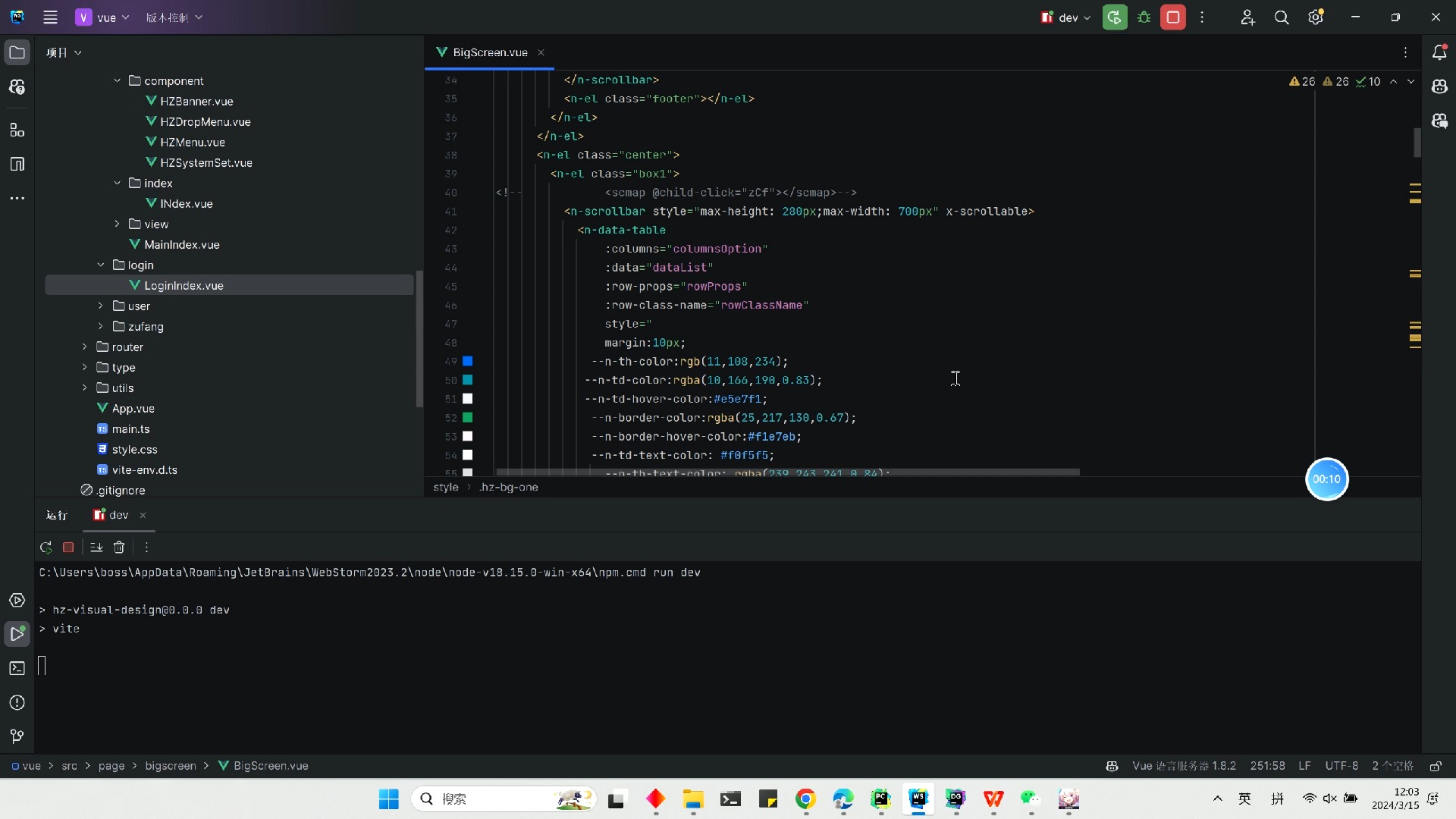Select the BigScreen.vue editor tab
Image resolution: width=1456 pixels, height=819 pixels.
[x=490, y=52]
